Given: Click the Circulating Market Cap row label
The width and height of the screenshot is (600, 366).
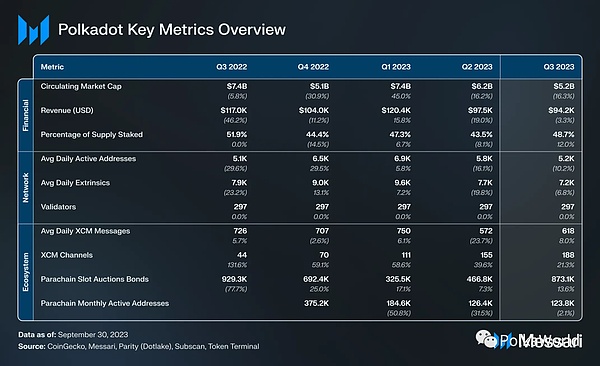Looking at the screenshot, I should [81, 86].
